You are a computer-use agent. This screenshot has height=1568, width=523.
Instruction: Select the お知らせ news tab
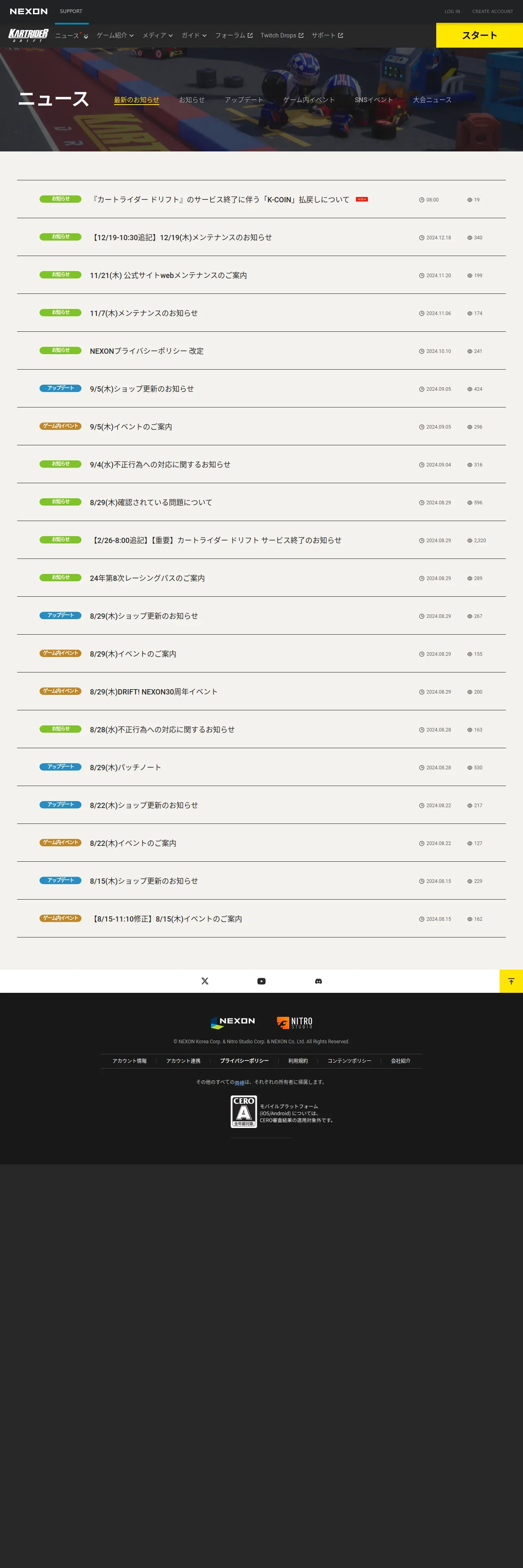point(192,100)
